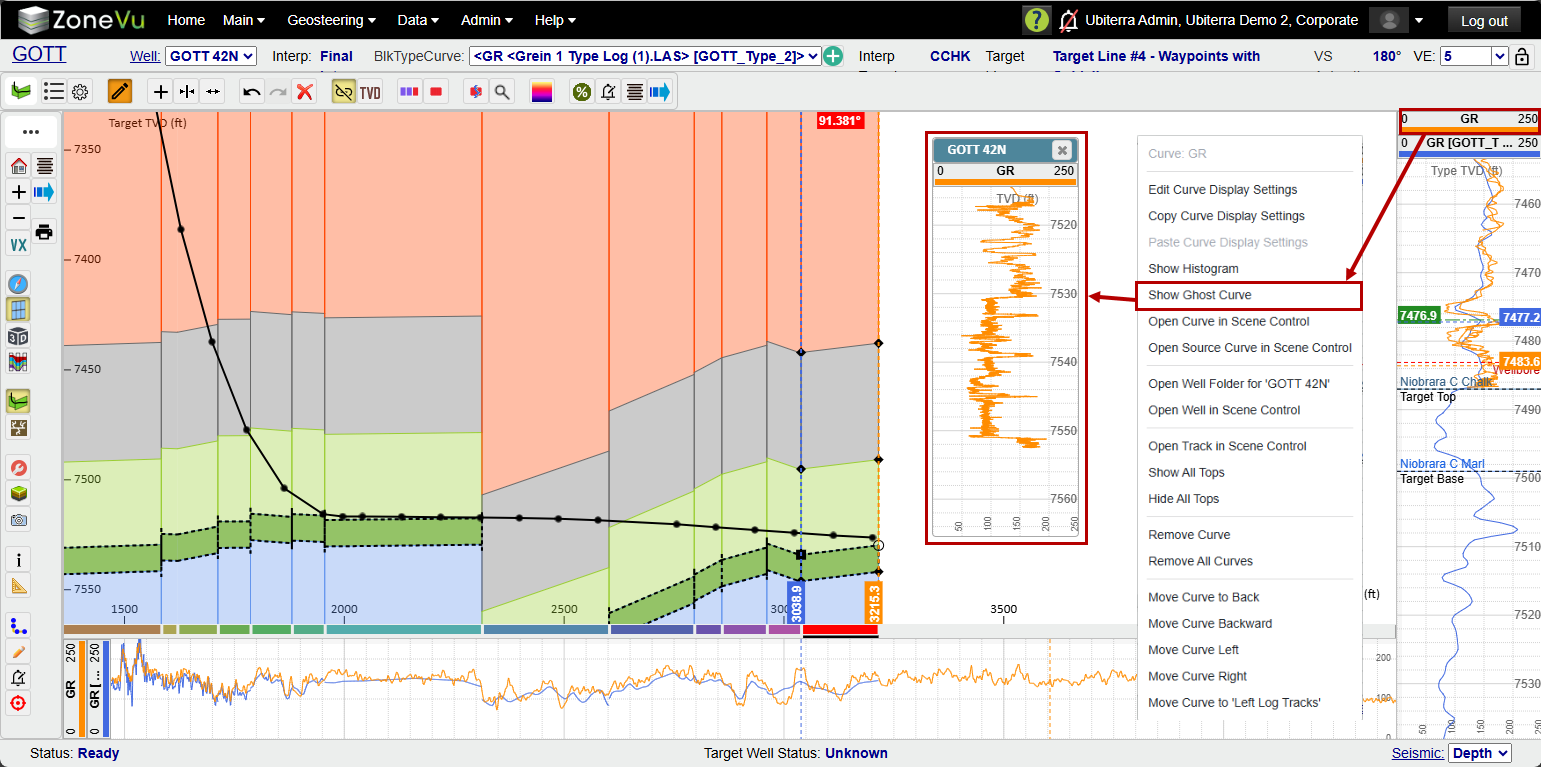This screenshot has height=767, width=1541.
Task: Click the camera snapshot icon in sidebar
Action: click(19, 519)
